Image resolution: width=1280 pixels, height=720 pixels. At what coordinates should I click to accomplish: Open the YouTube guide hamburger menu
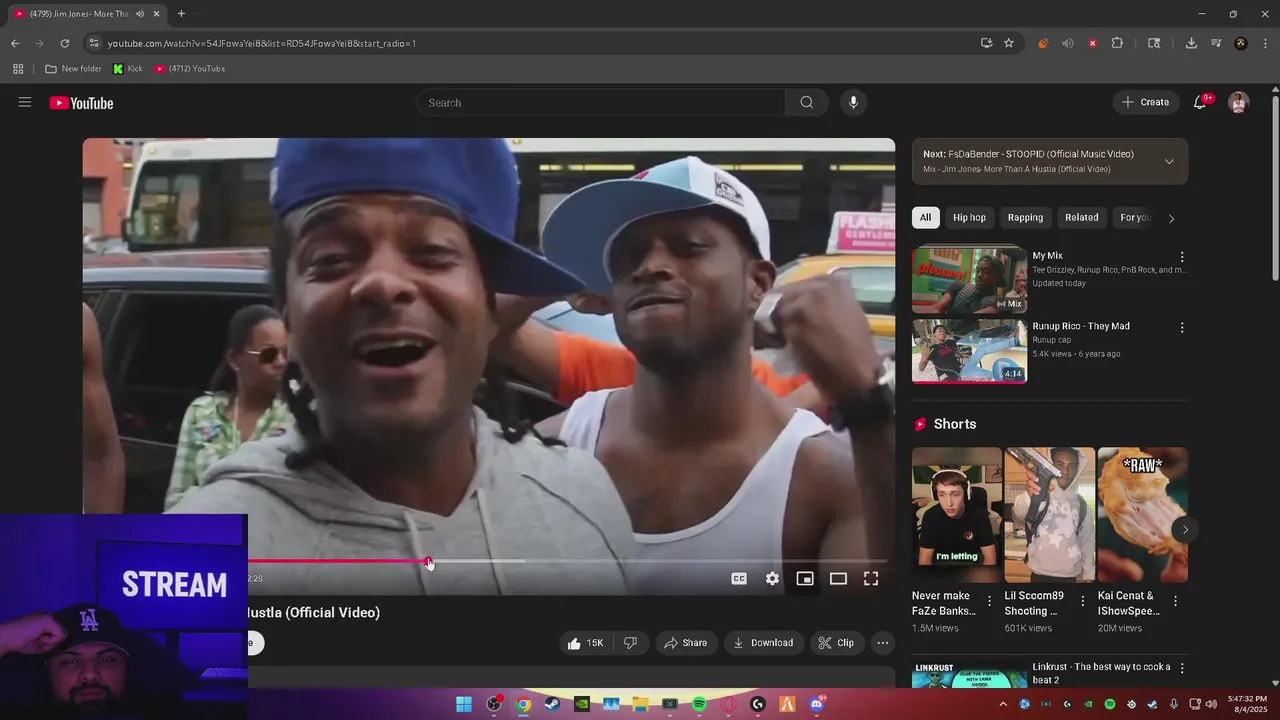click(25, 102)
